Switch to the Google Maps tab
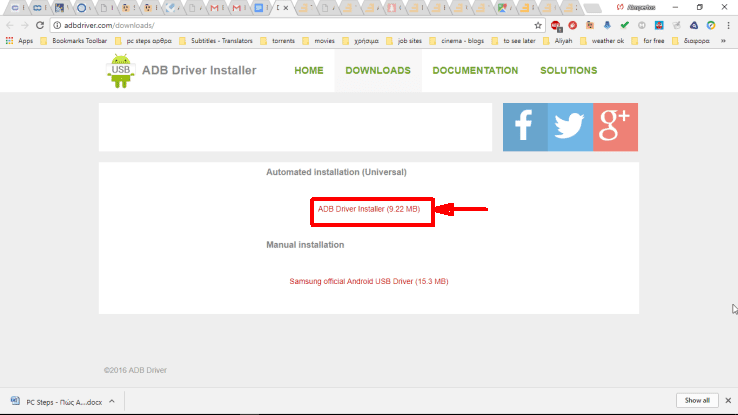 click(504, 8)
